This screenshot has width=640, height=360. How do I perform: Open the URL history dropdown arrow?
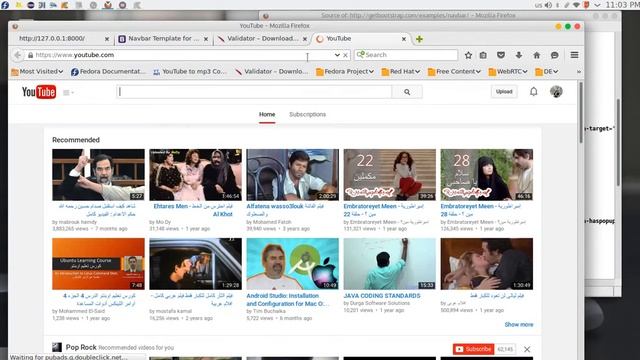point(337,55)
